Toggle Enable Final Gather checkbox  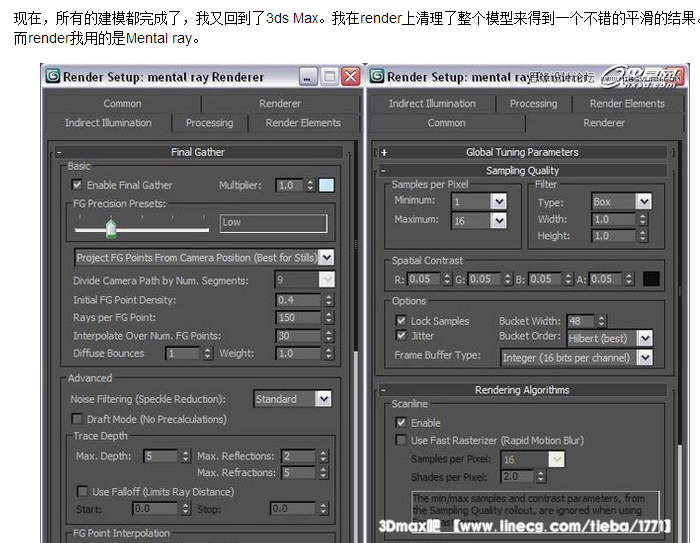(x=77, y=184)
